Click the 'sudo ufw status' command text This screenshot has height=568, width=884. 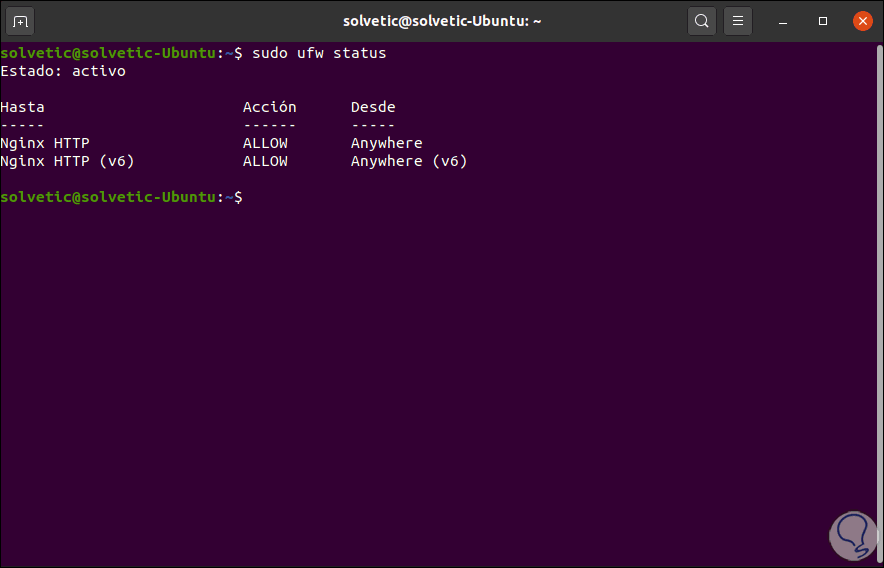[x=319, y=53]
